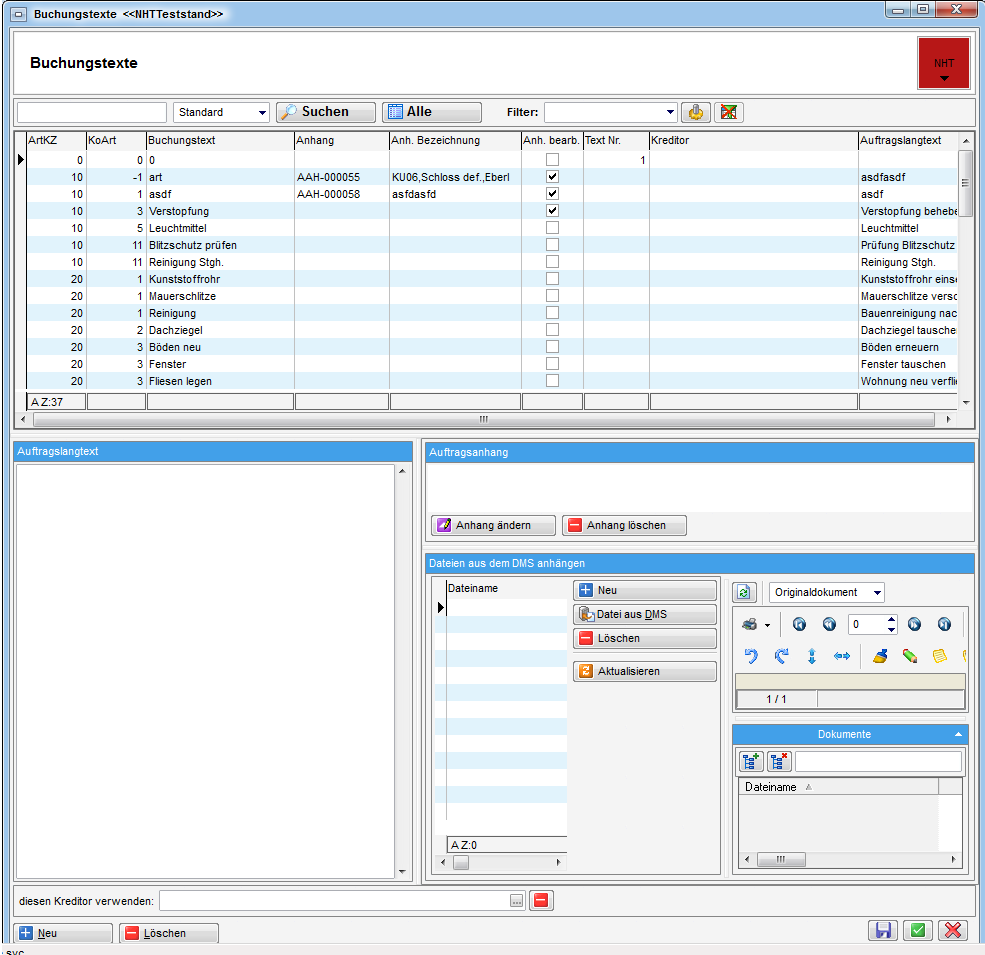Collapse the Dokumente panel header
Screen dimensions: 985x955
click(959, 734)
